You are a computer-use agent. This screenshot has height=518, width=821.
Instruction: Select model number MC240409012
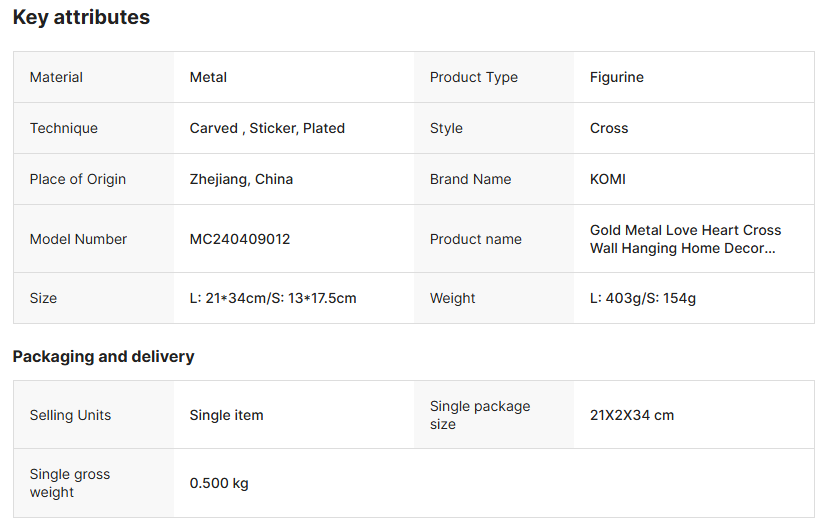click(240, 239)
